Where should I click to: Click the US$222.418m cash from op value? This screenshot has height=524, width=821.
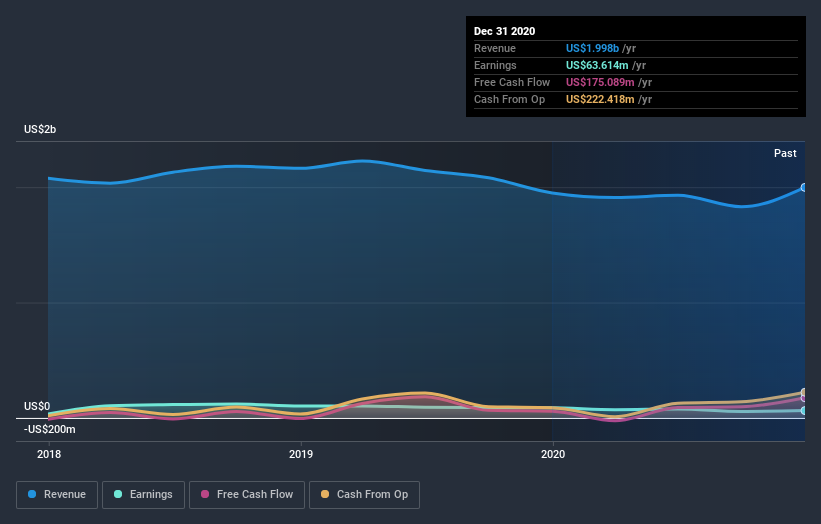point(600,99)
